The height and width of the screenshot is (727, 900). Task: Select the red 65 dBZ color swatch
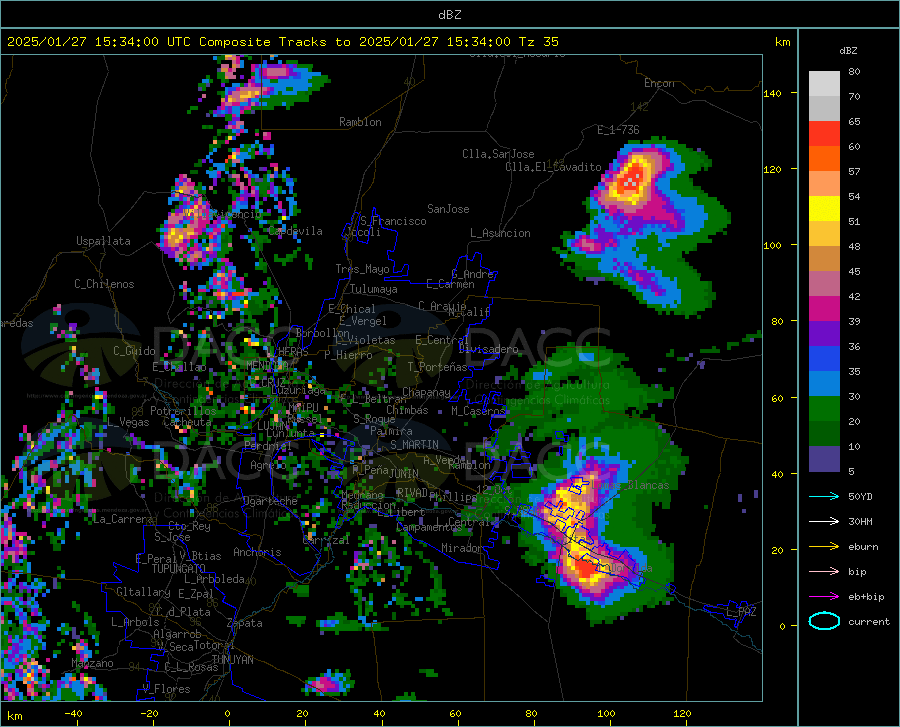point(824,134)
